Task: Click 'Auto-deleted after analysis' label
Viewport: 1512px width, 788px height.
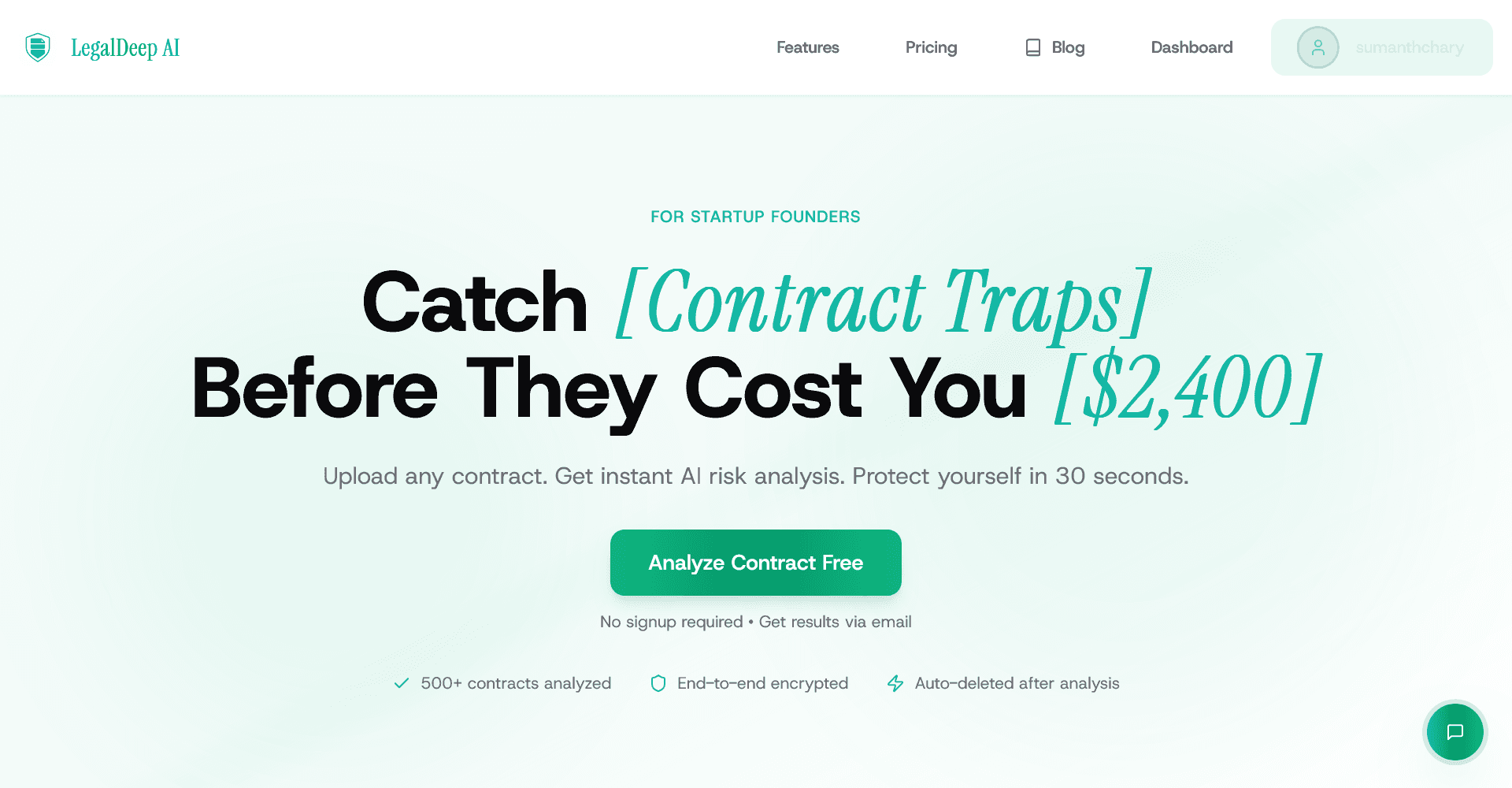Action: [x=1017, y=683]
